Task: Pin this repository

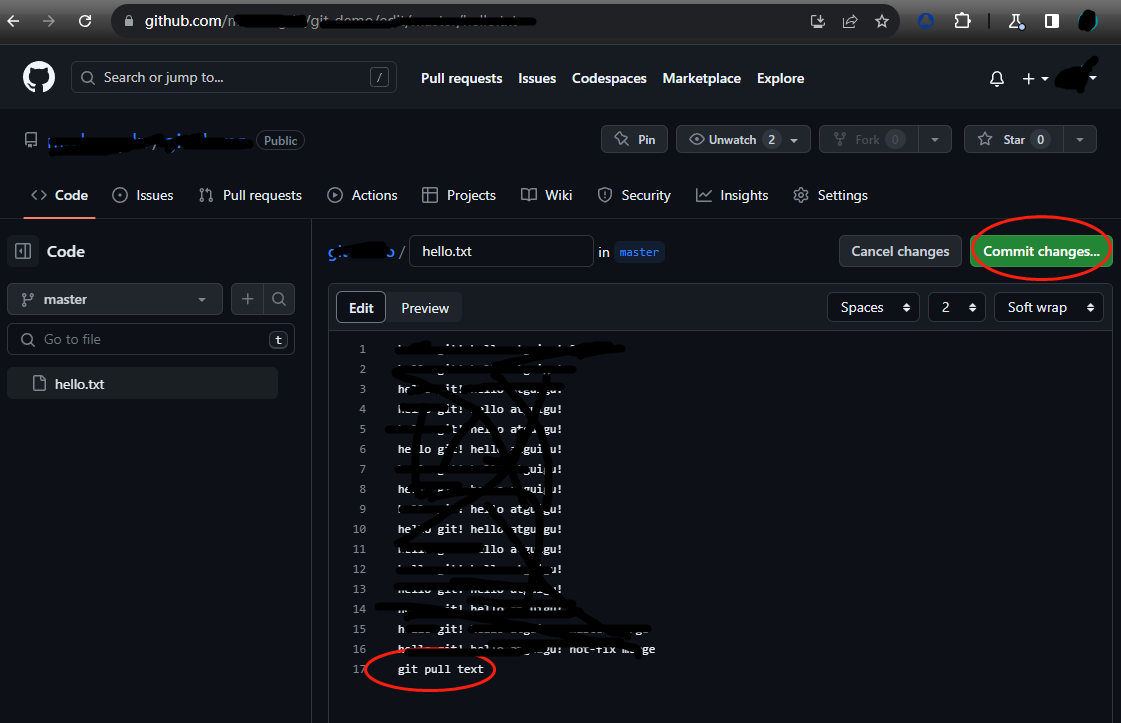Action: tap(634, 139)
